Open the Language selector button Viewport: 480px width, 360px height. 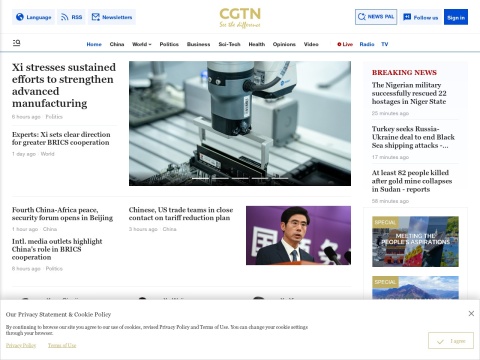point(34,17)
